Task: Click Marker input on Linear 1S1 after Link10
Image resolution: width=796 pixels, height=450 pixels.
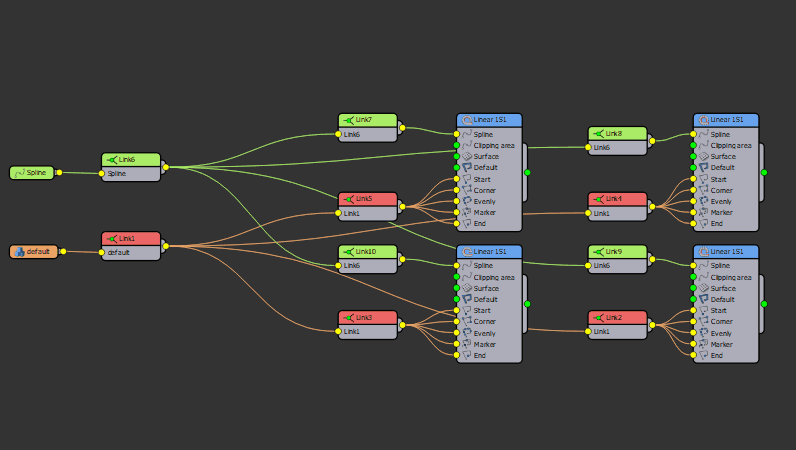Action: [456, 344]
